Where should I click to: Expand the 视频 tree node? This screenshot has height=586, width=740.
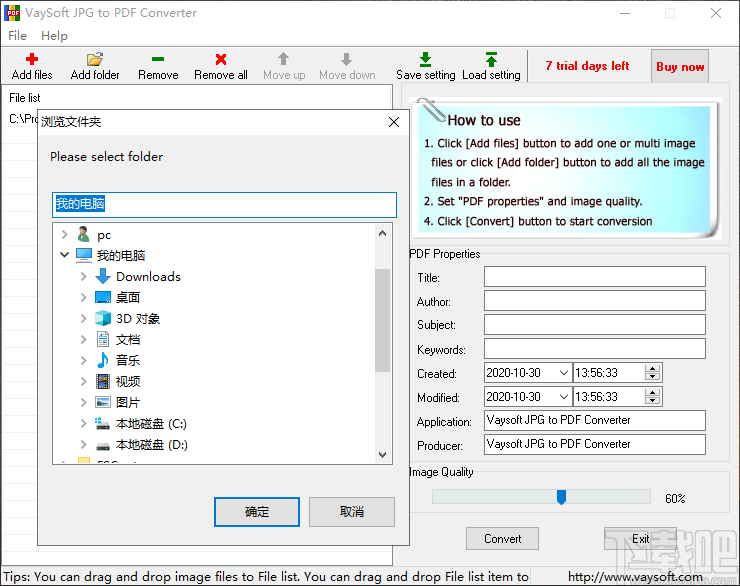84,381
